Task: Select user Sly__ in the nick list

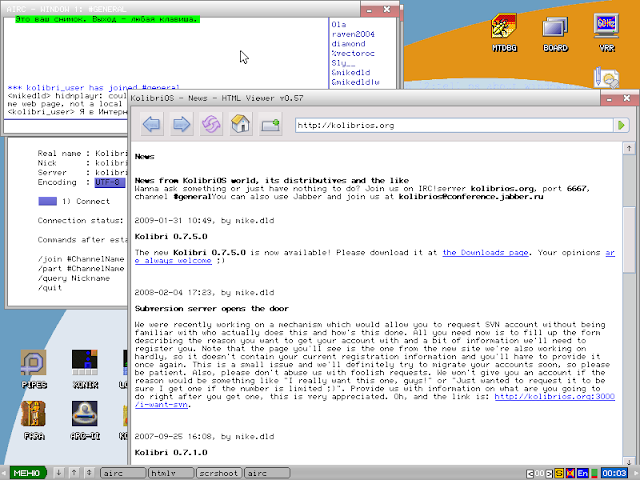Action: [x=343, y=63]
